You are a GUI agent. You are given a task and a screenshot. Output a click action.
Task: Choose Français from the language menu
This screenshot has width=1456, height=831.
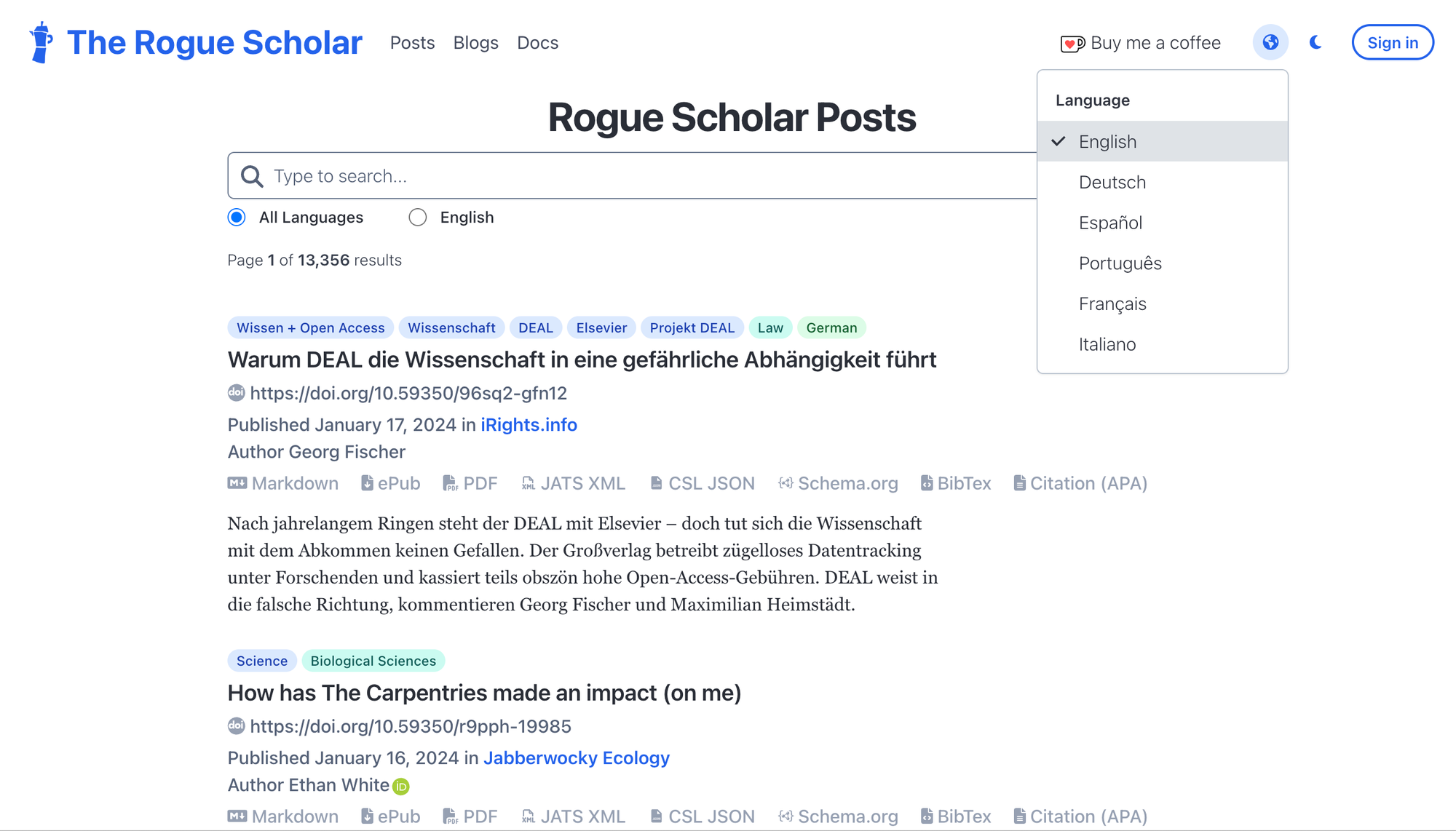pos(1112,304)
